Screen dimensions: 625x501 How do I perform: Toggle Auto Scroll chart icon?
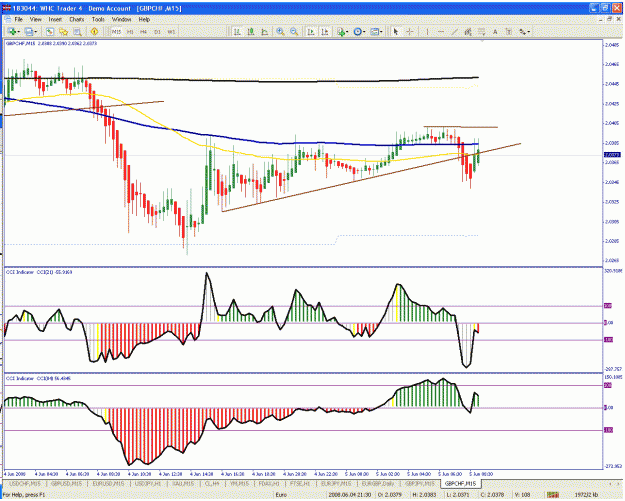311,31
